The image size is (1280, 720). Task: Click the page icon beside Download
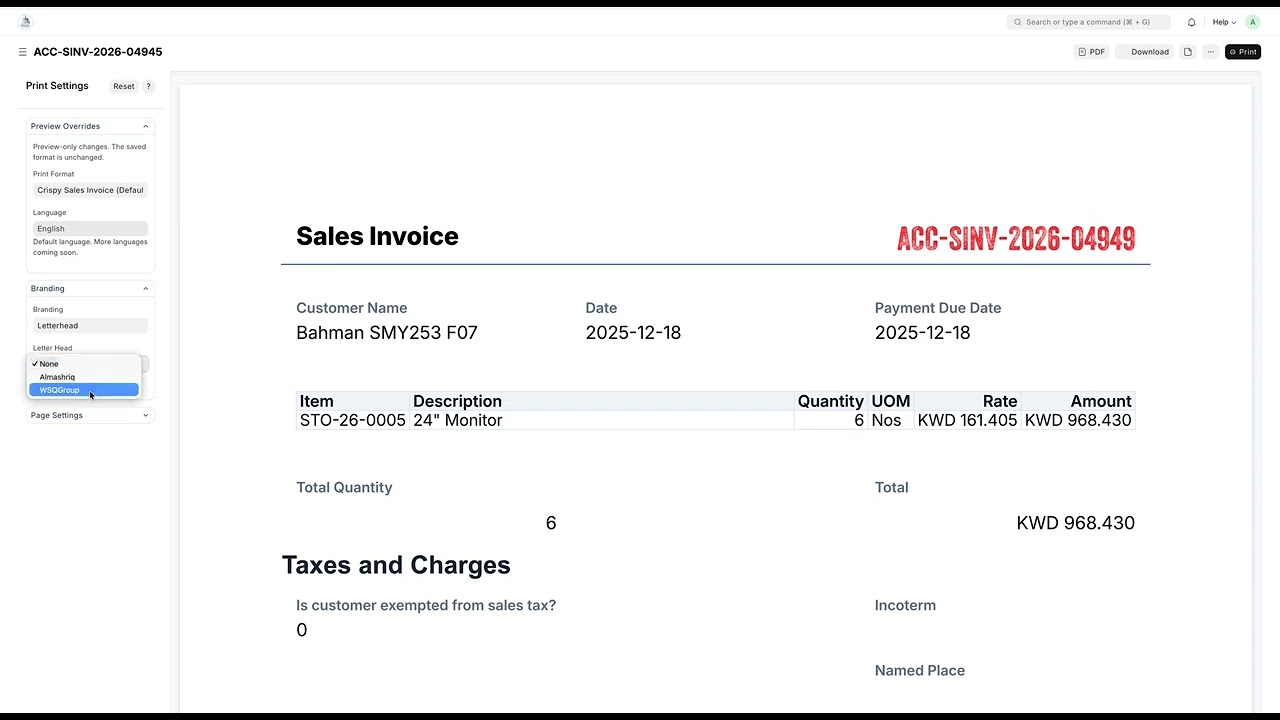pyautogui.click(x=1188, y=52)
